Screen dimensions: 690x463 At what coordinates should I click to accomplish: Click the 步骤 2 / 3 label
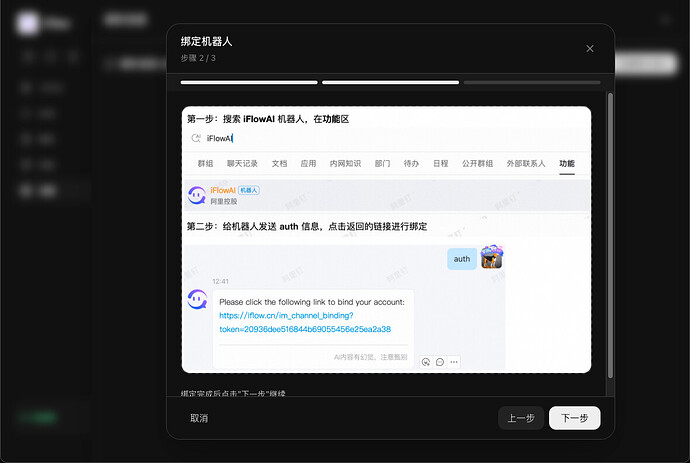198,58
